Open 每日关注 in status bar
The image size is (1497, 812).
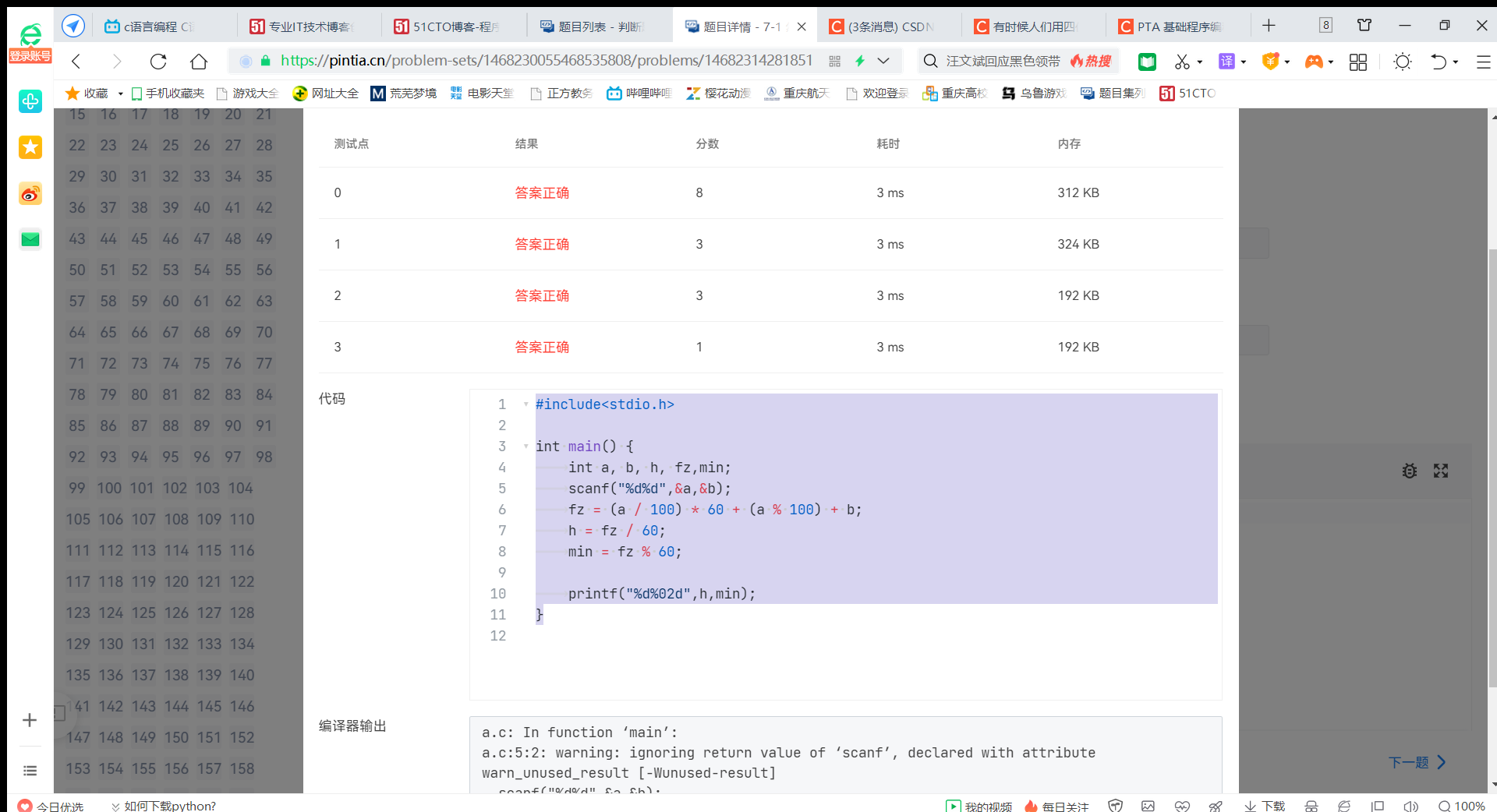1056,806
